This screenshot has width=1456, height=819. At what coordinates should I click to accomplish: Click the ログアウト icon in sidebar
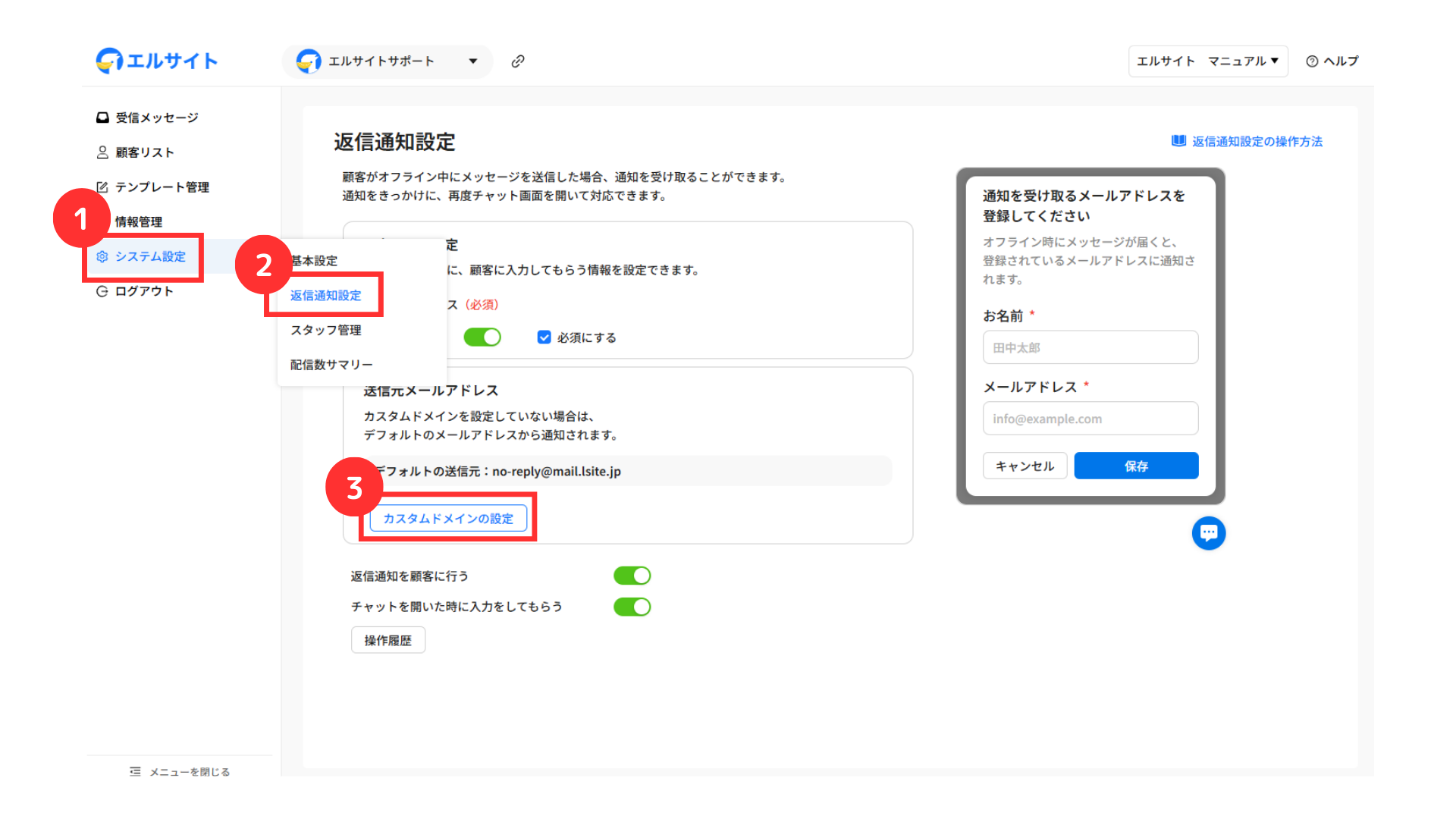coord(102,291)
